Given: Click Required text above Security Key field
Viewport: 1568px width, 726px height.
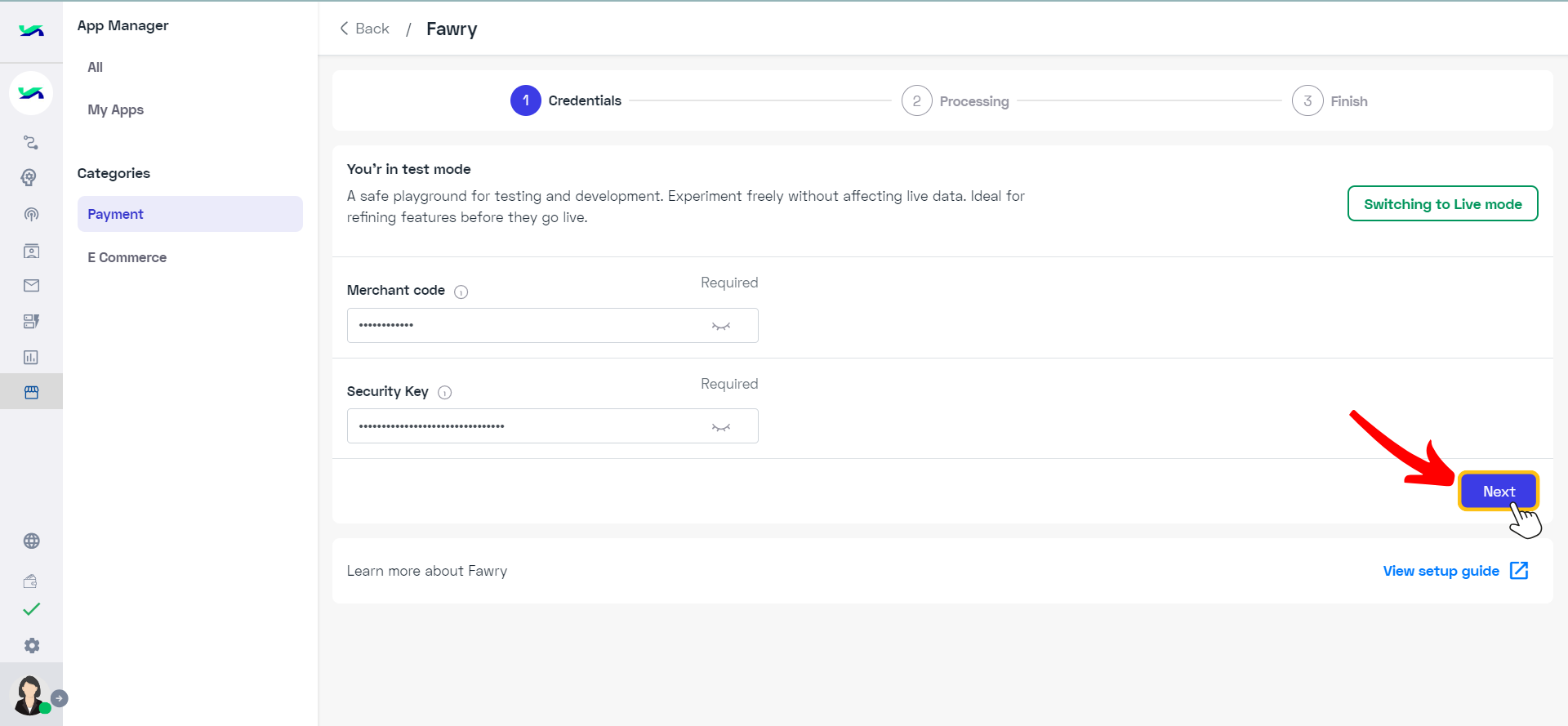Looking at the screenshot, I should click(729, 384).
